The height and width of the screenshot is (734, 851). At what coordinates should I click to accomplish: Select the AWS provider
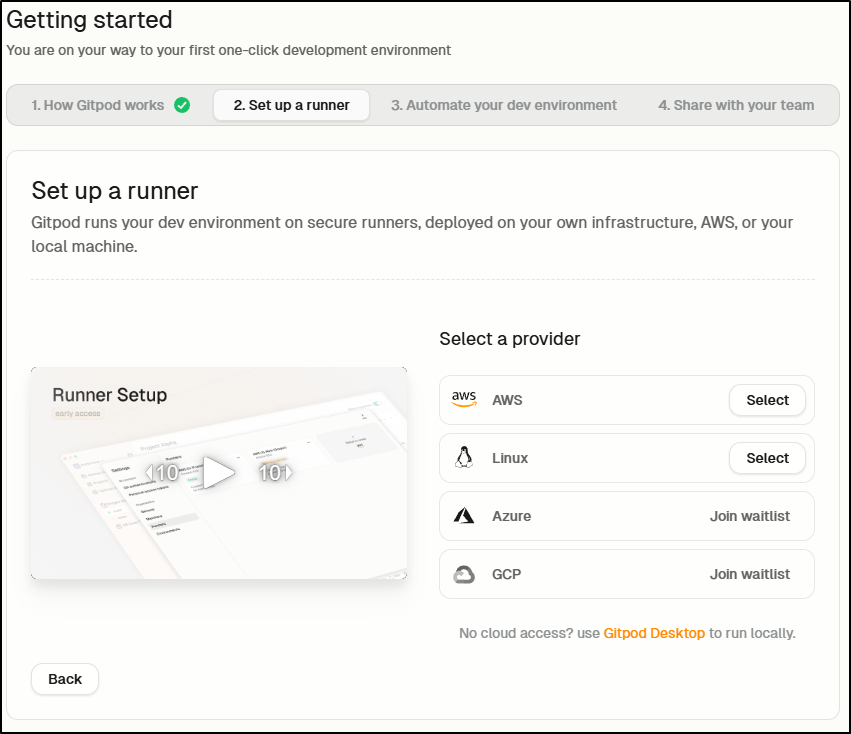[767, 400]
